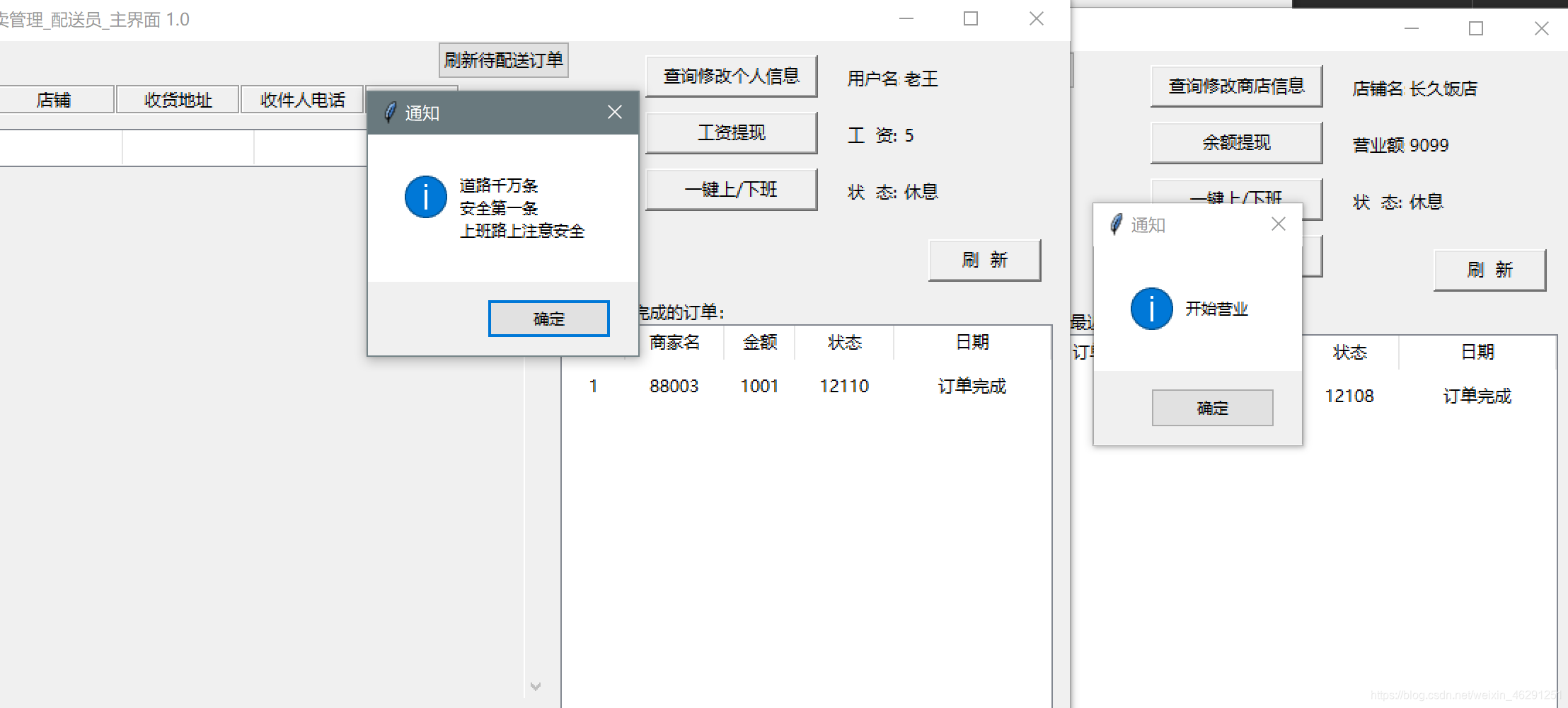Close the 开始营业 notification dialog with X
Image resolution: width=1568 pixels, height=708 pixels.
coord(1278,224)
